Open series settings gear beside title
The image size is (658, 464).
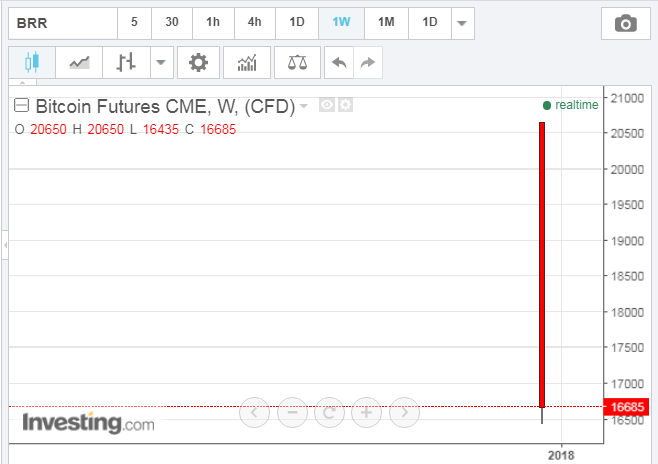[345, 105]
